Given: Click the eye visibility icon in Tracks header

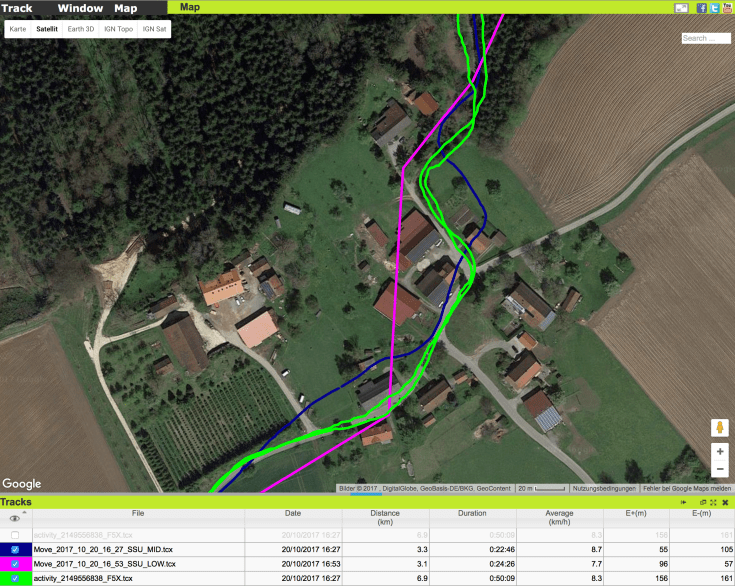Looking at the screenshot, I should tap(15, 518).
